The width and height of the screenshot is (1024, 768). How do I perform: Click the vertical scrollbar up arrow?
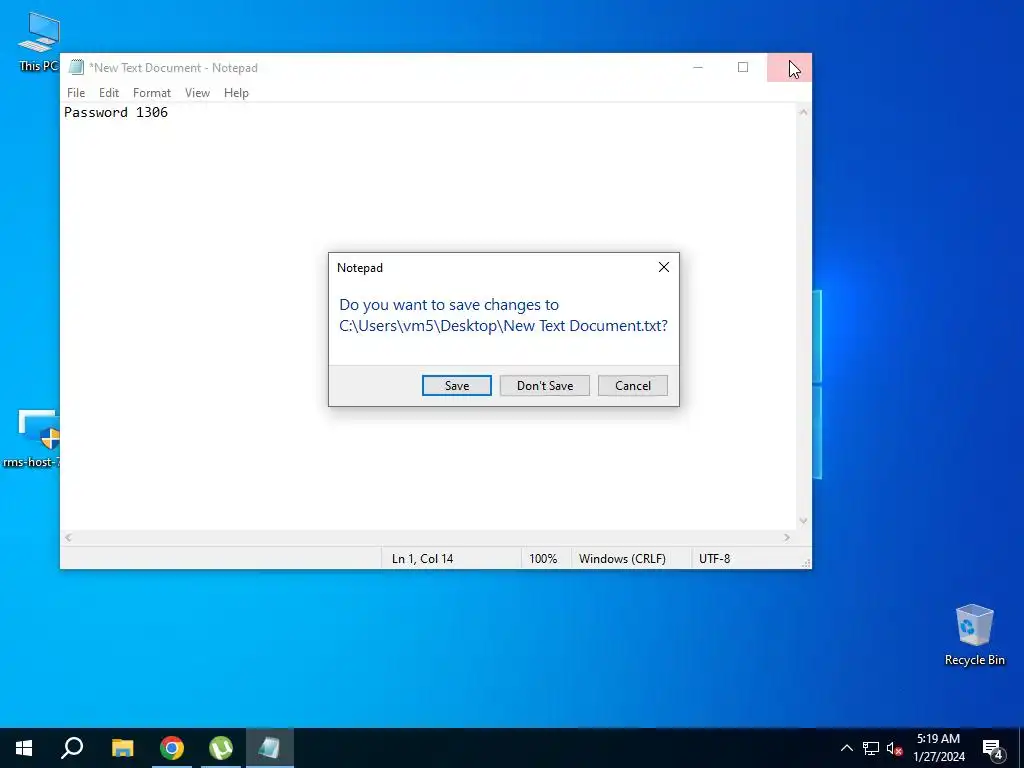pos(803,112)
